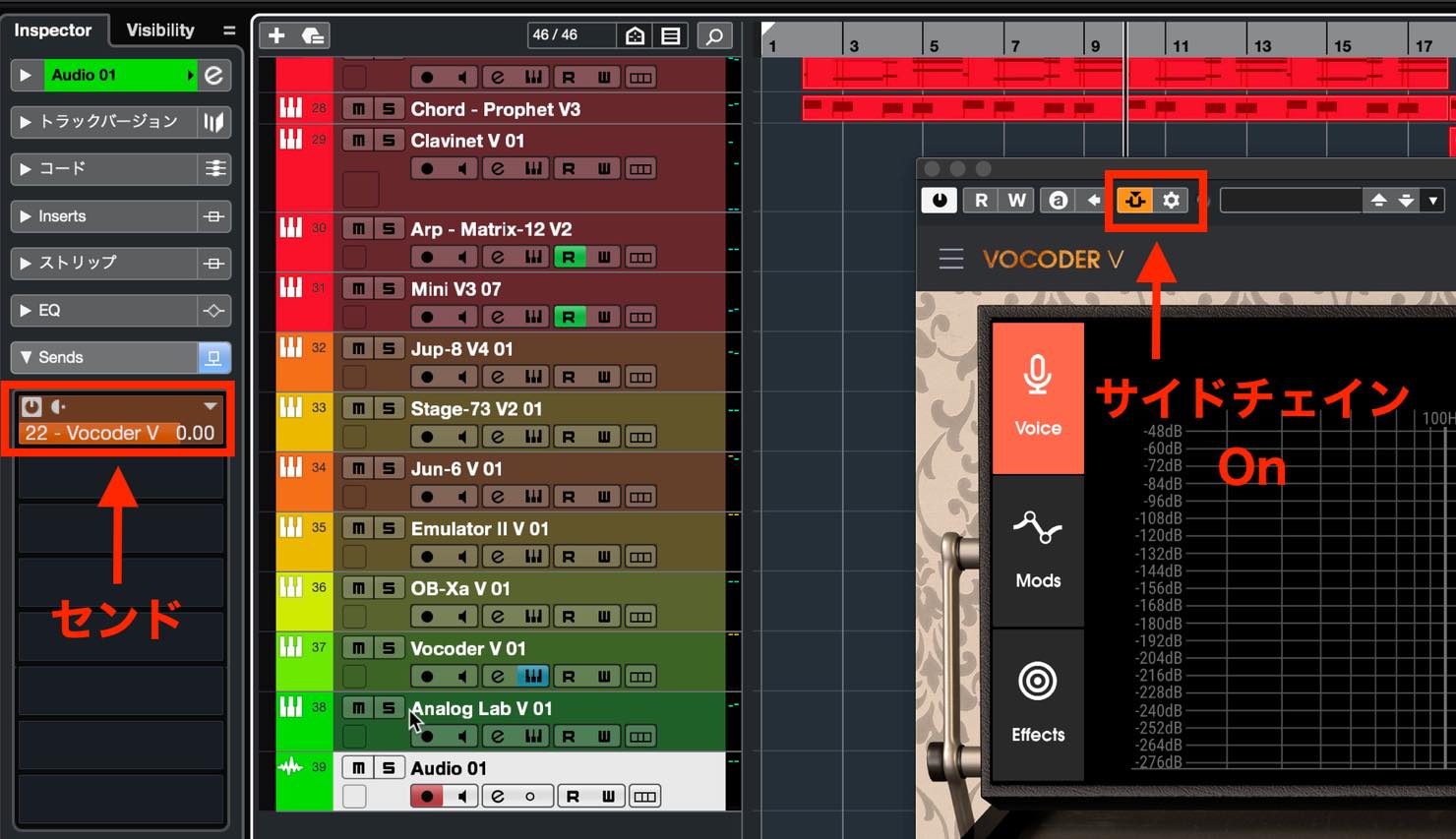Click the Inserts bypass icon
This screenshot has width=1456, height=839.
point(213,216)
